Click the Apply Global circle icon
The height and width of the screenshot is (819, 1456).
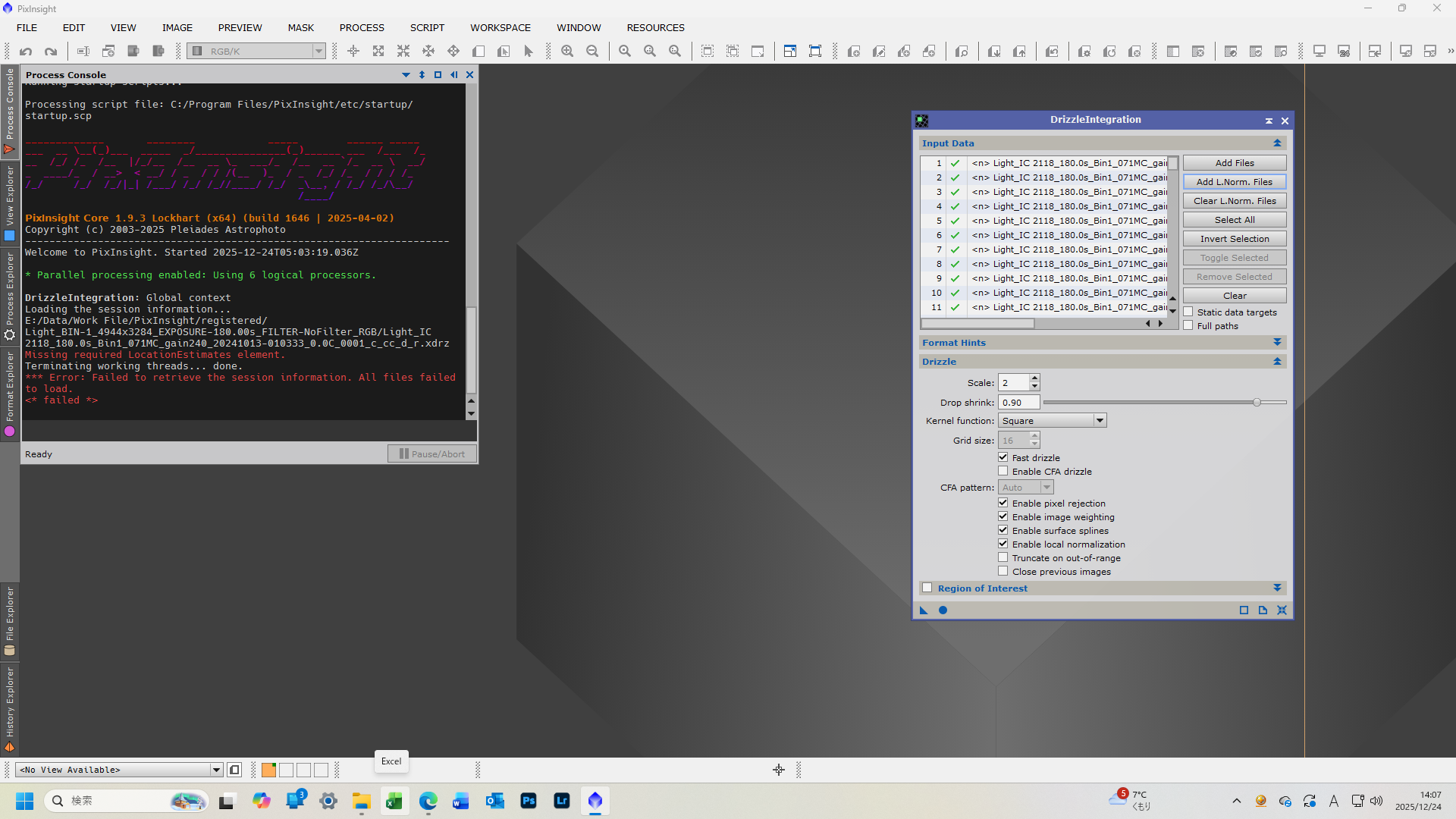[x=943, y=610]
